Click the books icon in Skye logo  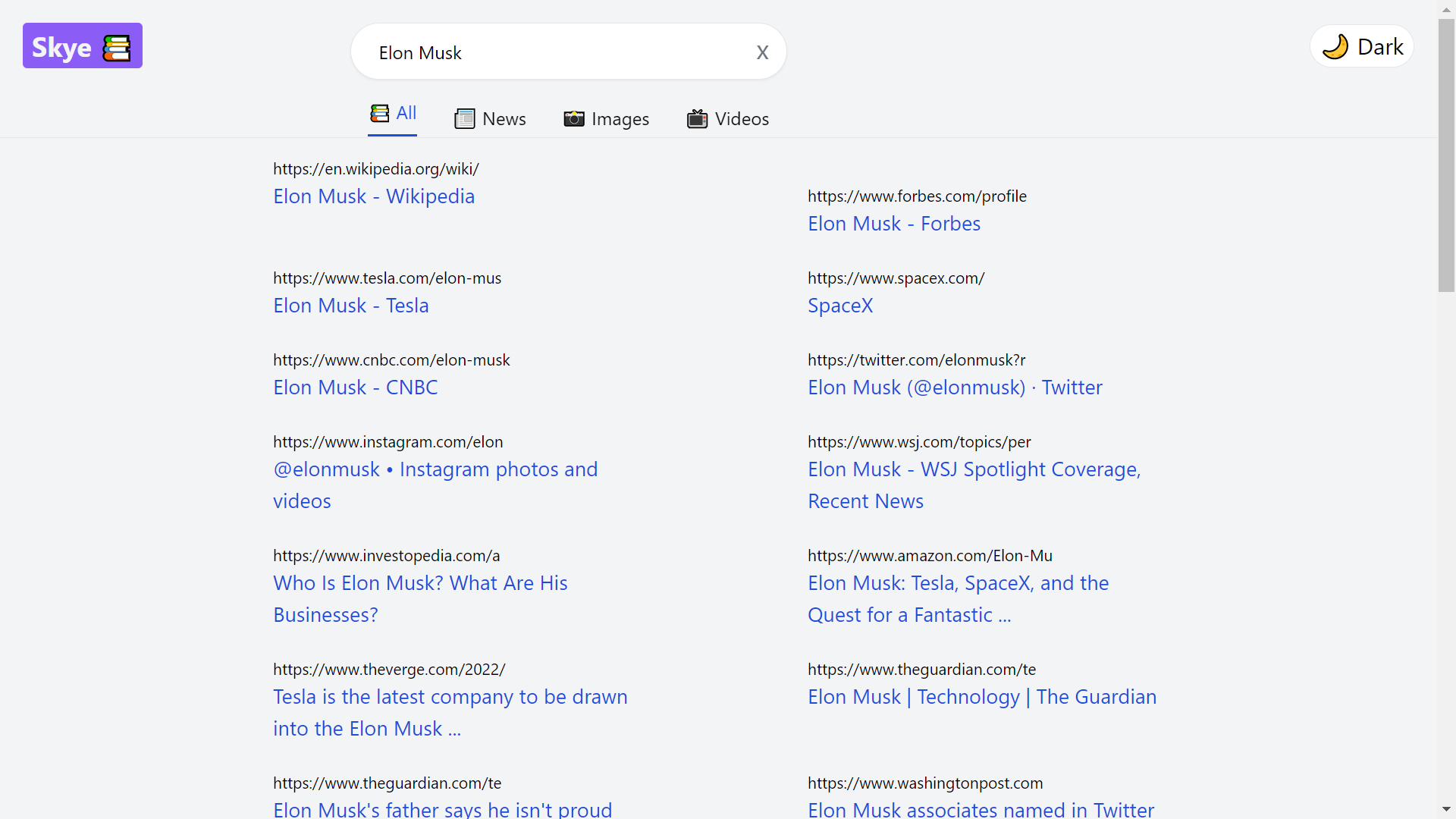(x=117, y=48)
